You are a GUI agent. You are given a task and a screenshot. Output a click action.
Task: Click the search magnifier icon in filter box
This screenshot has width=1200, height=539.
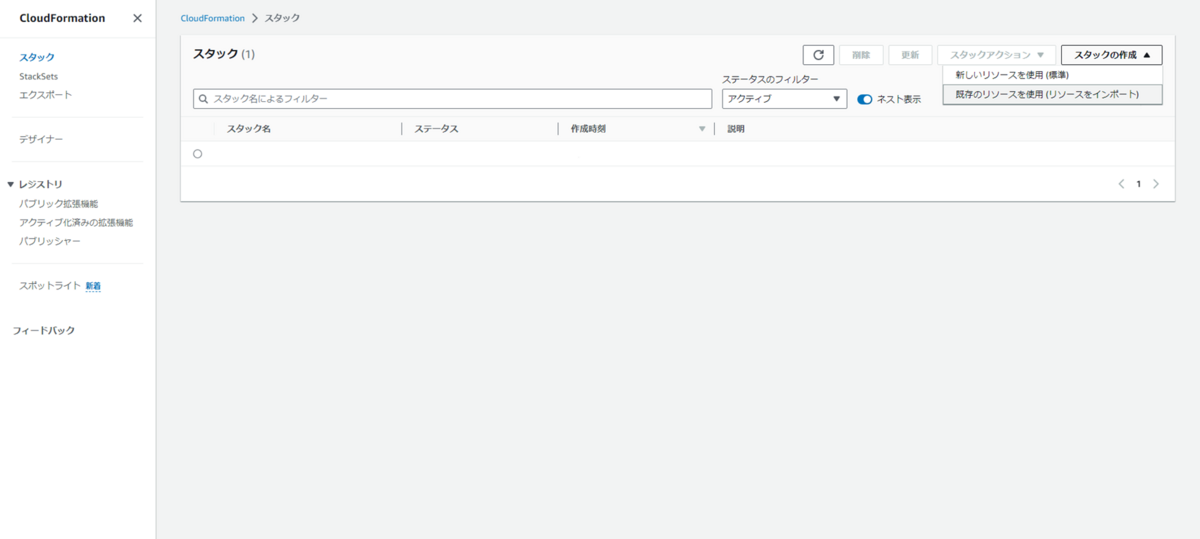[x=203, y=99]
